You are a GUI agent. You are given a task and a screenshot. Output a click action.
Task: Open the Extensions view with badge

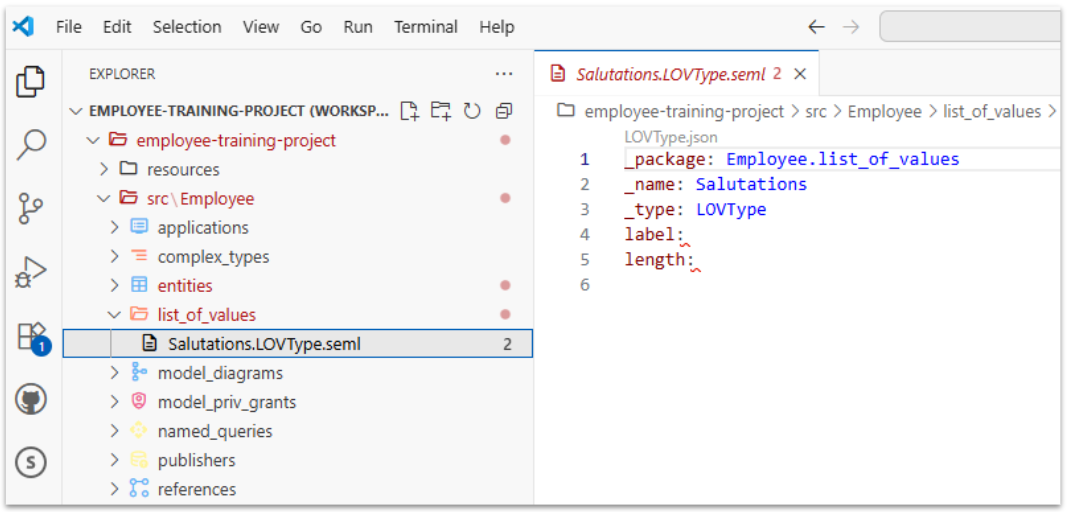tap(31, 336)
